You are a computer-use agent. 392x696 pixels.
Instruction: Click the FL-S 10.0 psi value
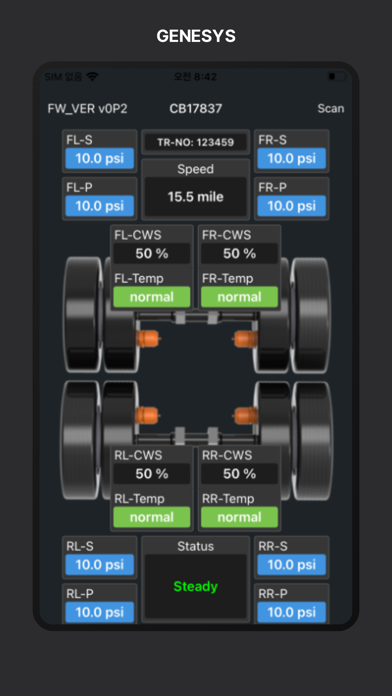coord(99,158)
